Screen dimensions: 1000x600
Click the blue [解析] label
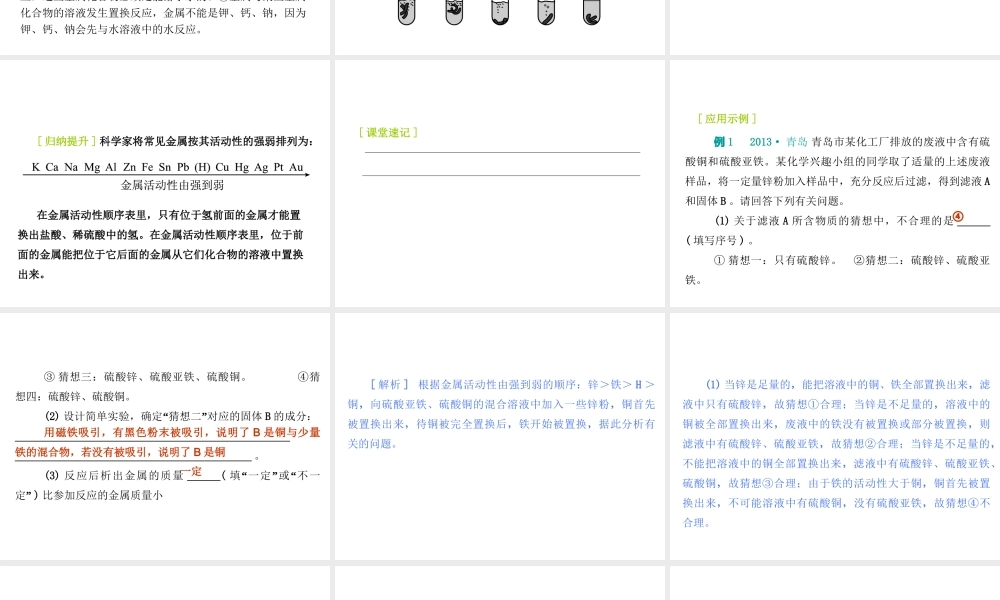pos(389,384)
